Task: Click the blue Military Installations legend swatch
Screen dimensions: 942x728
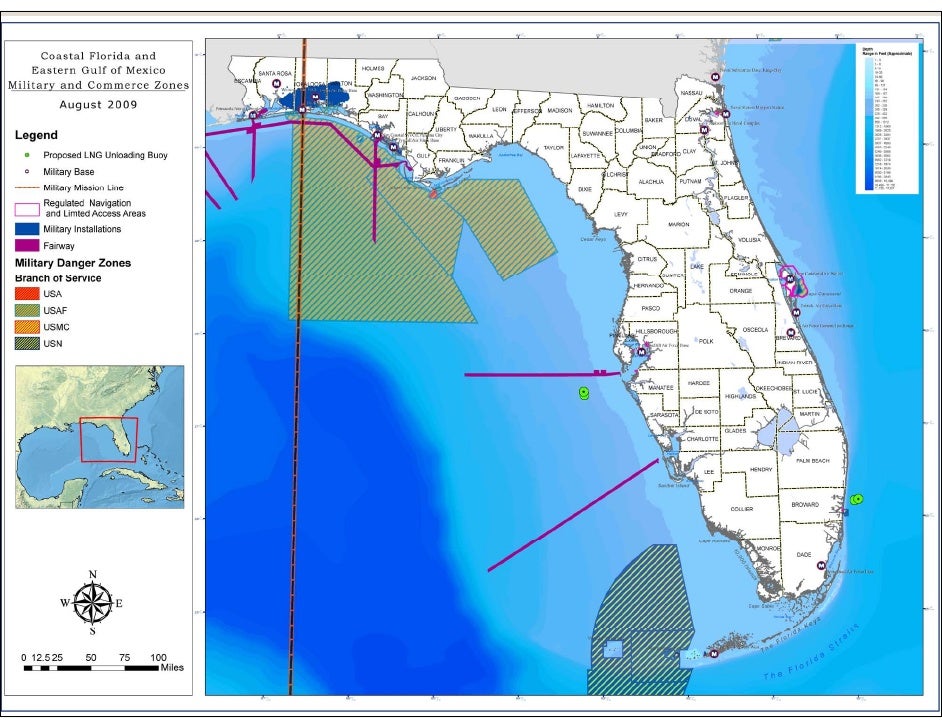Action: click(27, 229)
